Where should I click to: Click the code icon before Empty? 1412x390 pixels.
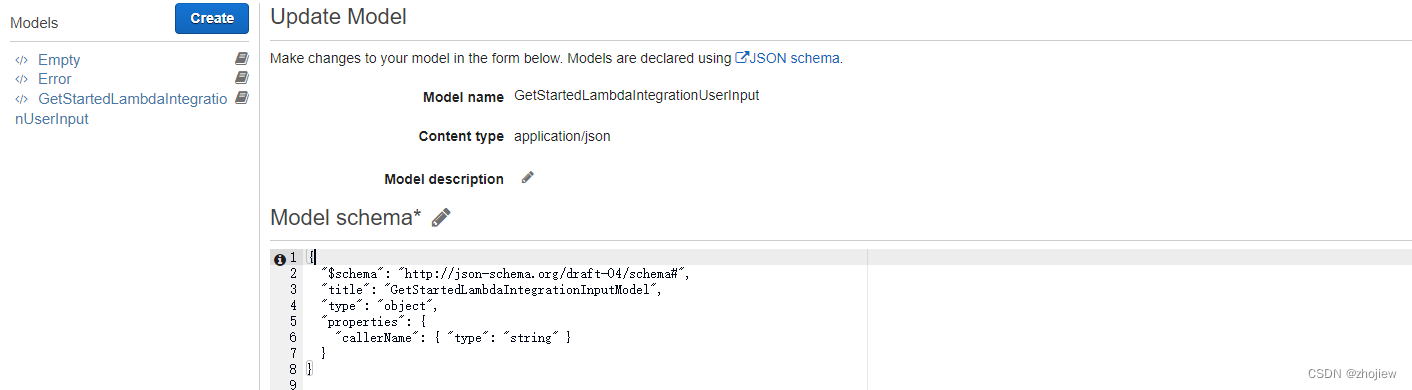pos(22,60)
